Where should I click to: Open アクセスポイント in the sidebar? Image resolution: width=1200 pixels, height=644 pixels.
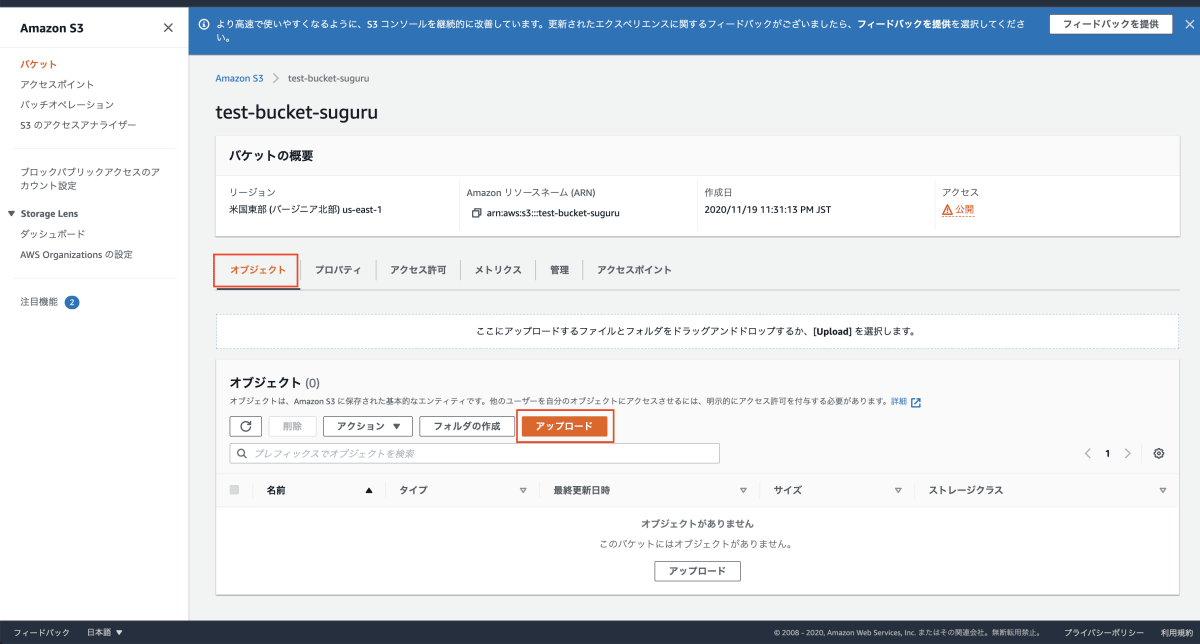(57, 84)
